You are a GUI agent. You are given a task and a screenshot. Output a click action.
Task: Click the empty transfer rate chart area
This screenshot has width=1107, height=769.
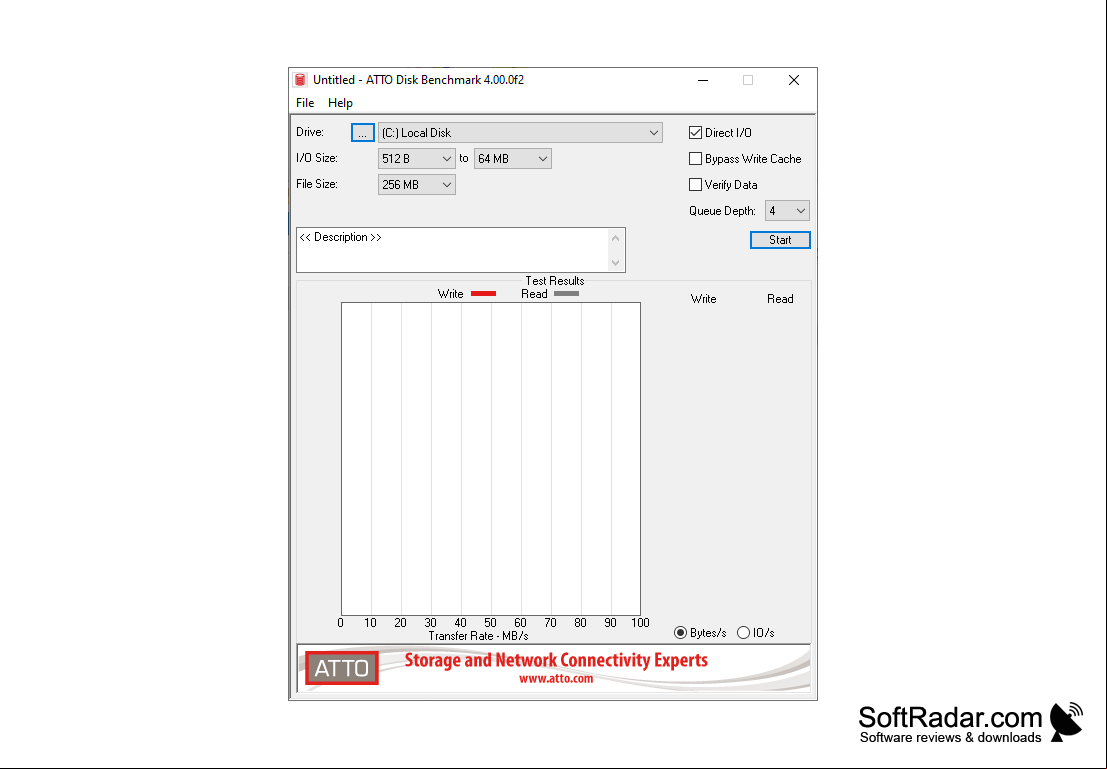[491, 459]
